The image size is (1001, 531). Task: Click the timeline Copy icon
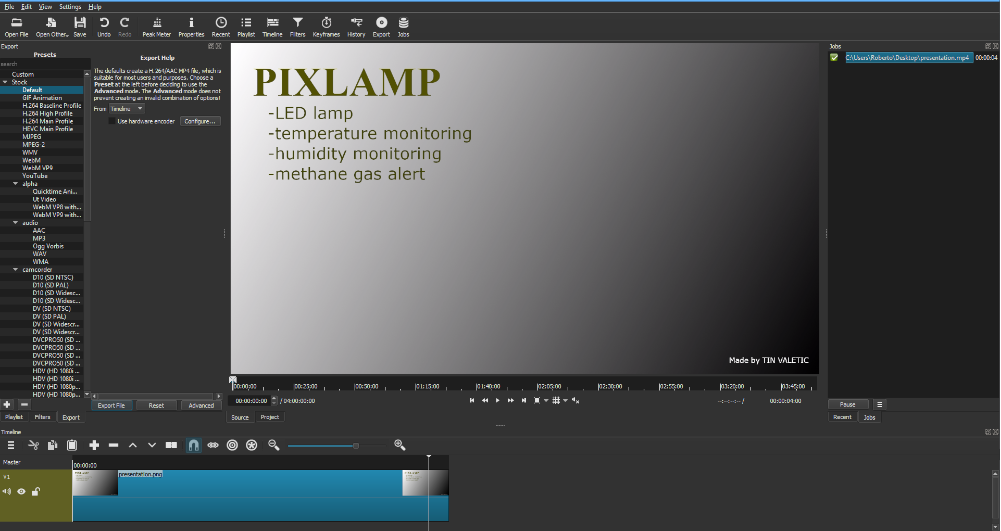tap(52, 445)
